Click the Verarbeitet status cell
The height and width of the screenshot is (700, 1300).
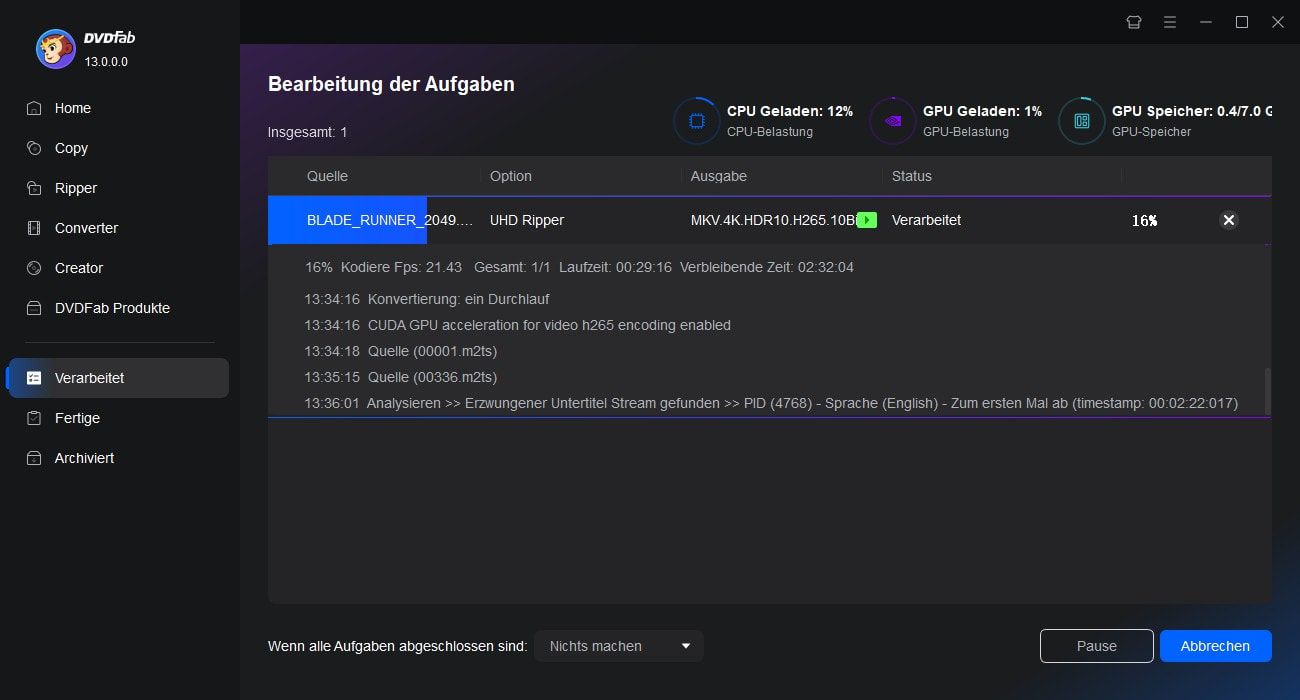[x=927, y=220]
